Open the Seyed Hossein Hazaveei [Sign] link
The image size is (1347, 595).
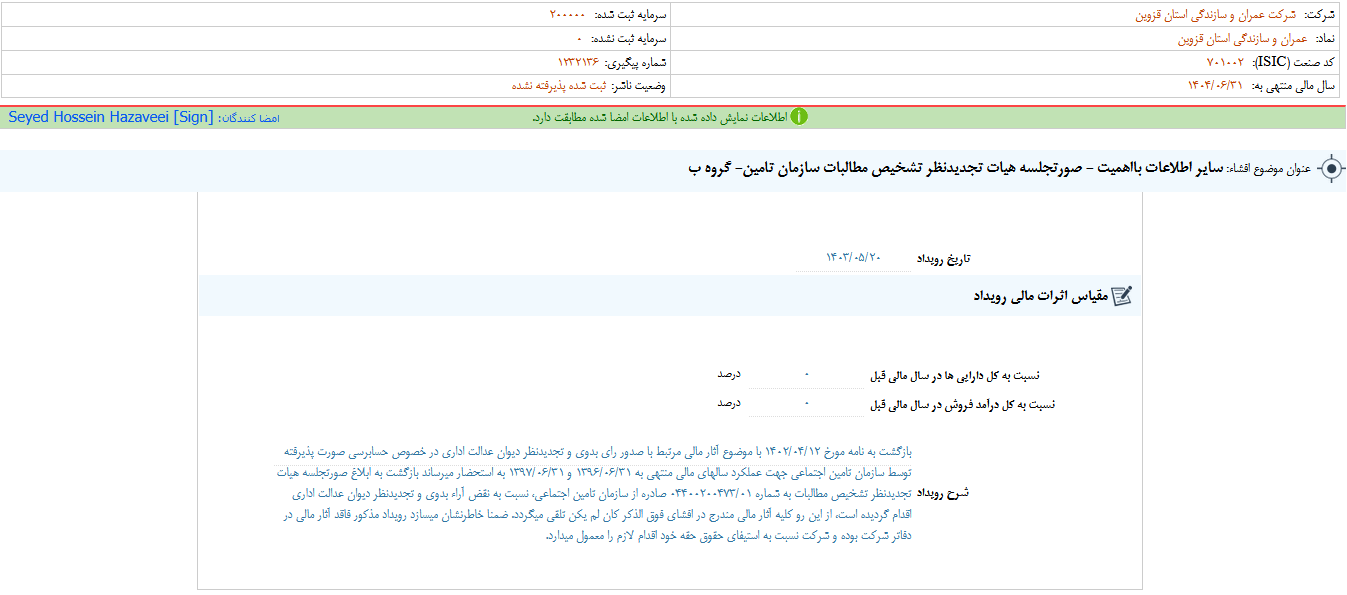[x=110, y=117]
